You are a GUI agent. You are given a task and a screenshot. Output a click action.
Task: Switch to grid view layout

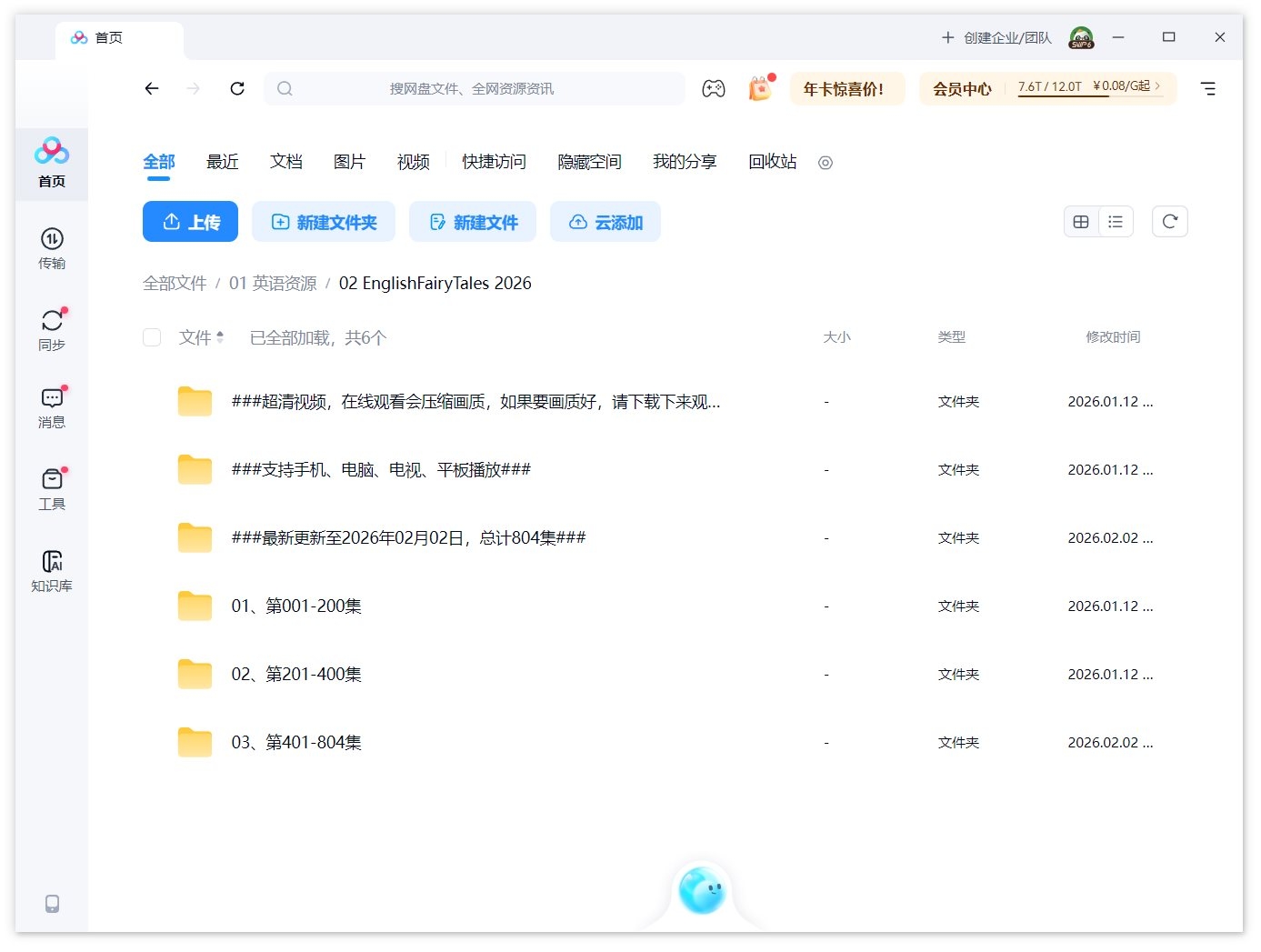tap(1081, 221)
